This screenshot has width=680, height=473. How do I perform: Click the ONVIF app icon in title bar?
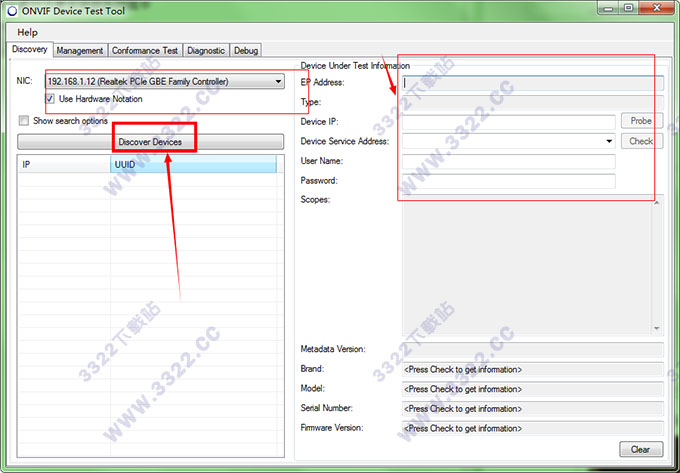click(12, 10)
